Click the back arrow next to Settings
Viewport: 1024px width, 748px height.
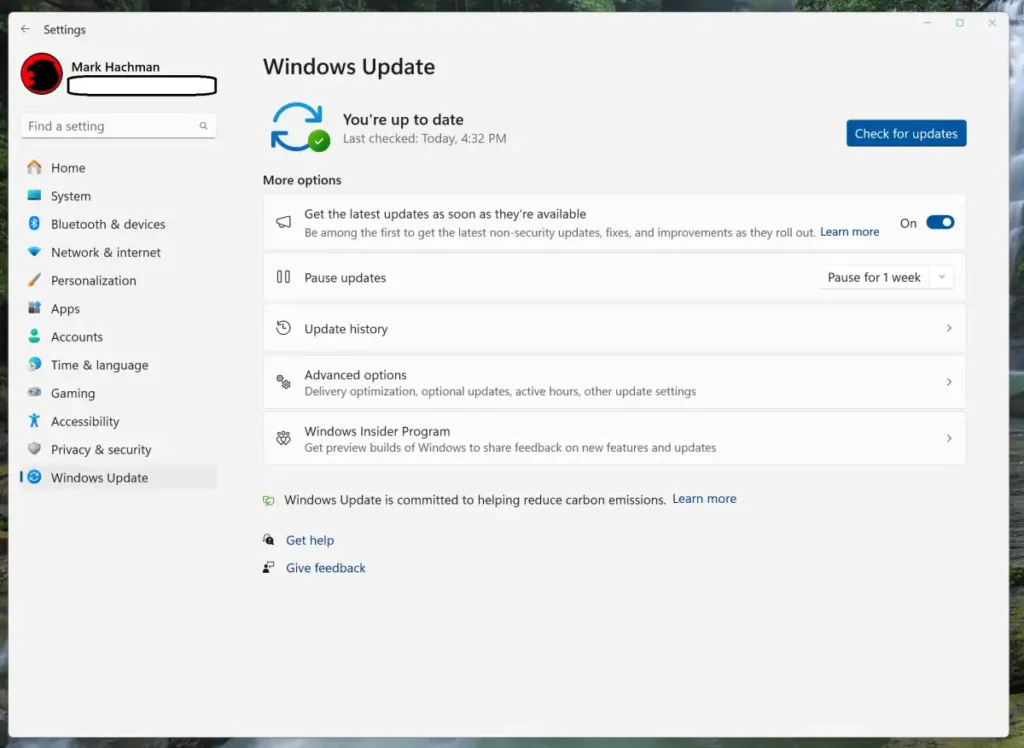(25, 30)
